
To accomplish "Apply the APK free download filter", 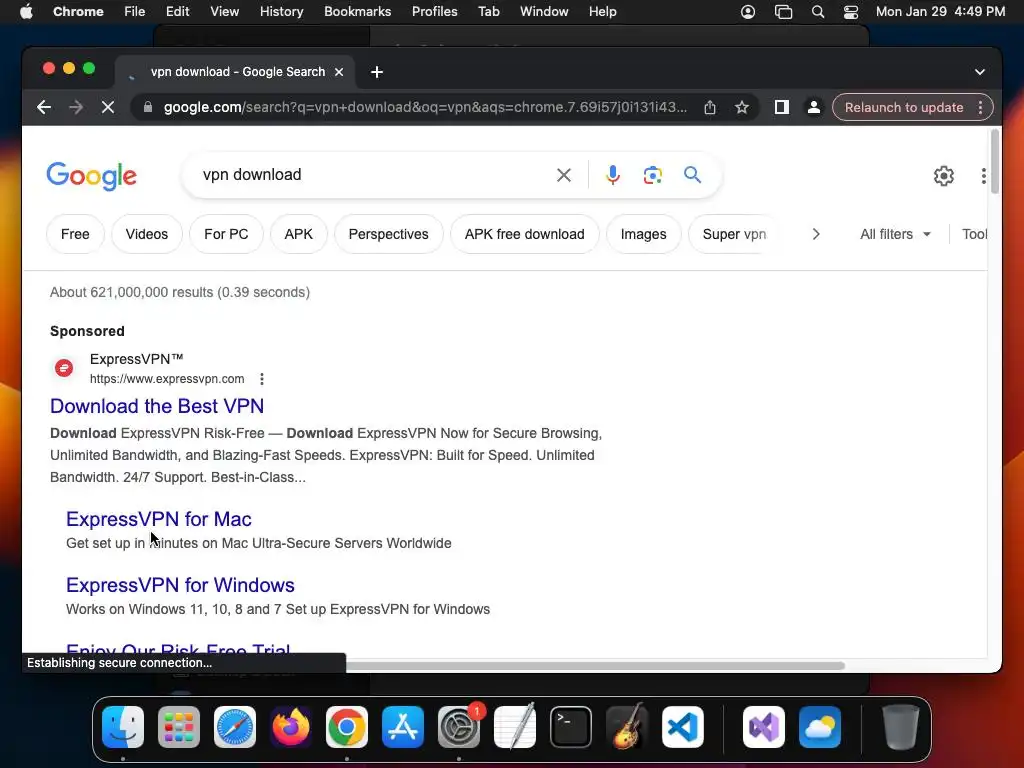I will (x=524, y=234).
